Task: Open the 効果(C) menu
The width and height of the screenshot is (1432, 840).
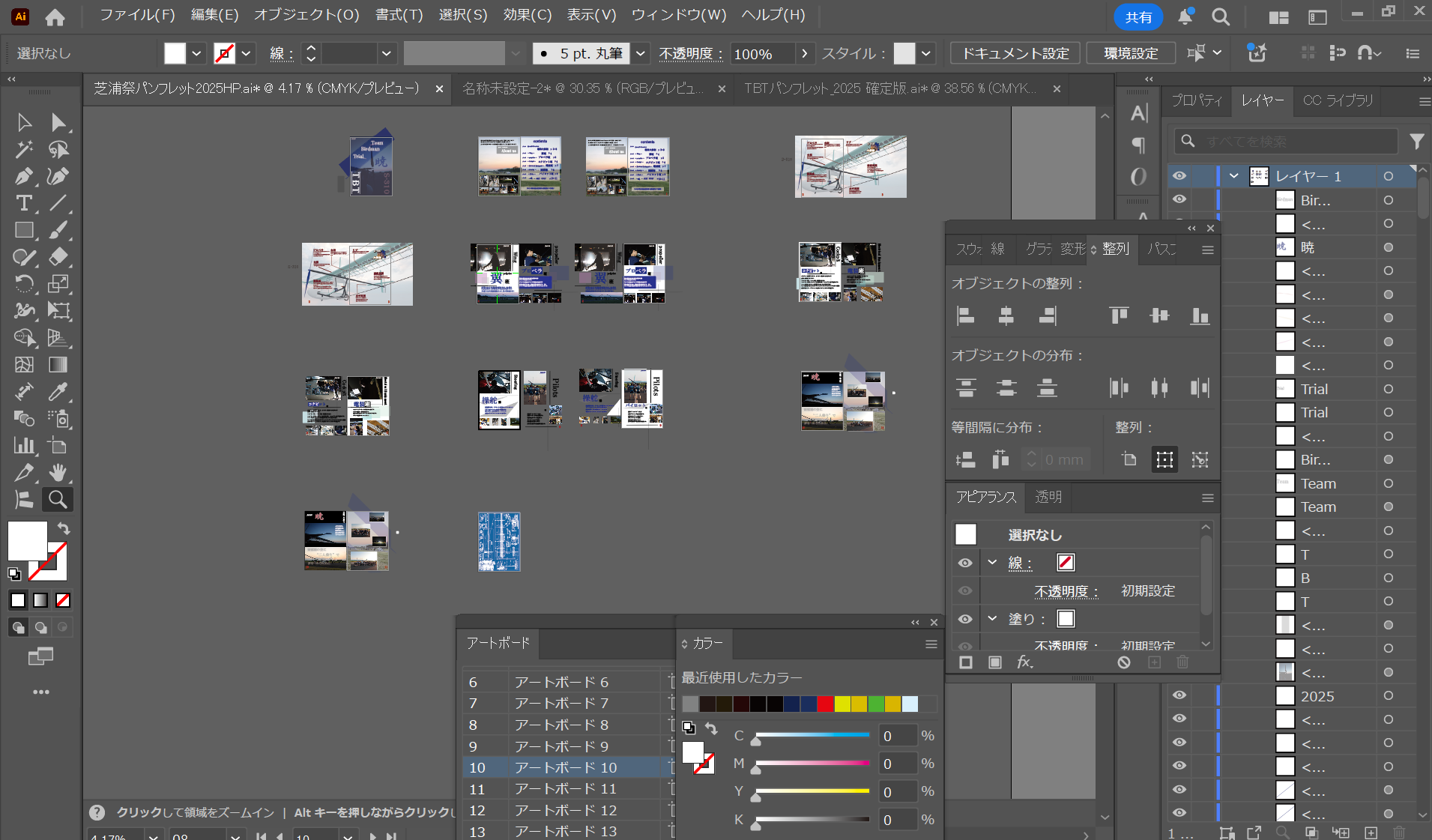Action: [x=527, y=15]
